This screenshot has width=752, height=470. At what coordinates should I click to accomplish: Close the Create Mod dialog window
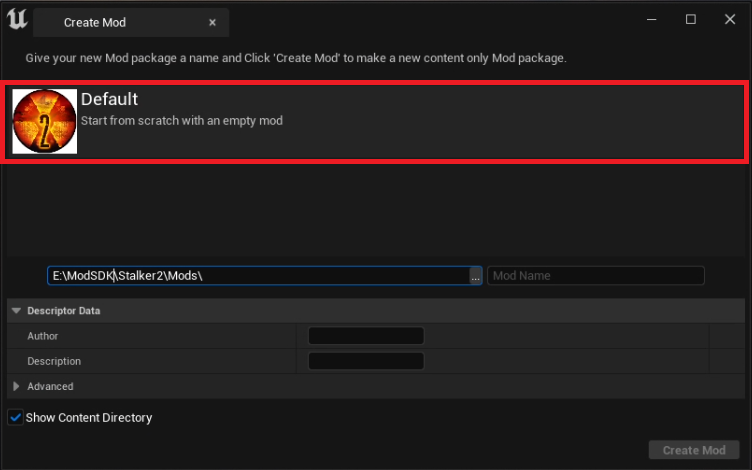[x=727, y=20]
